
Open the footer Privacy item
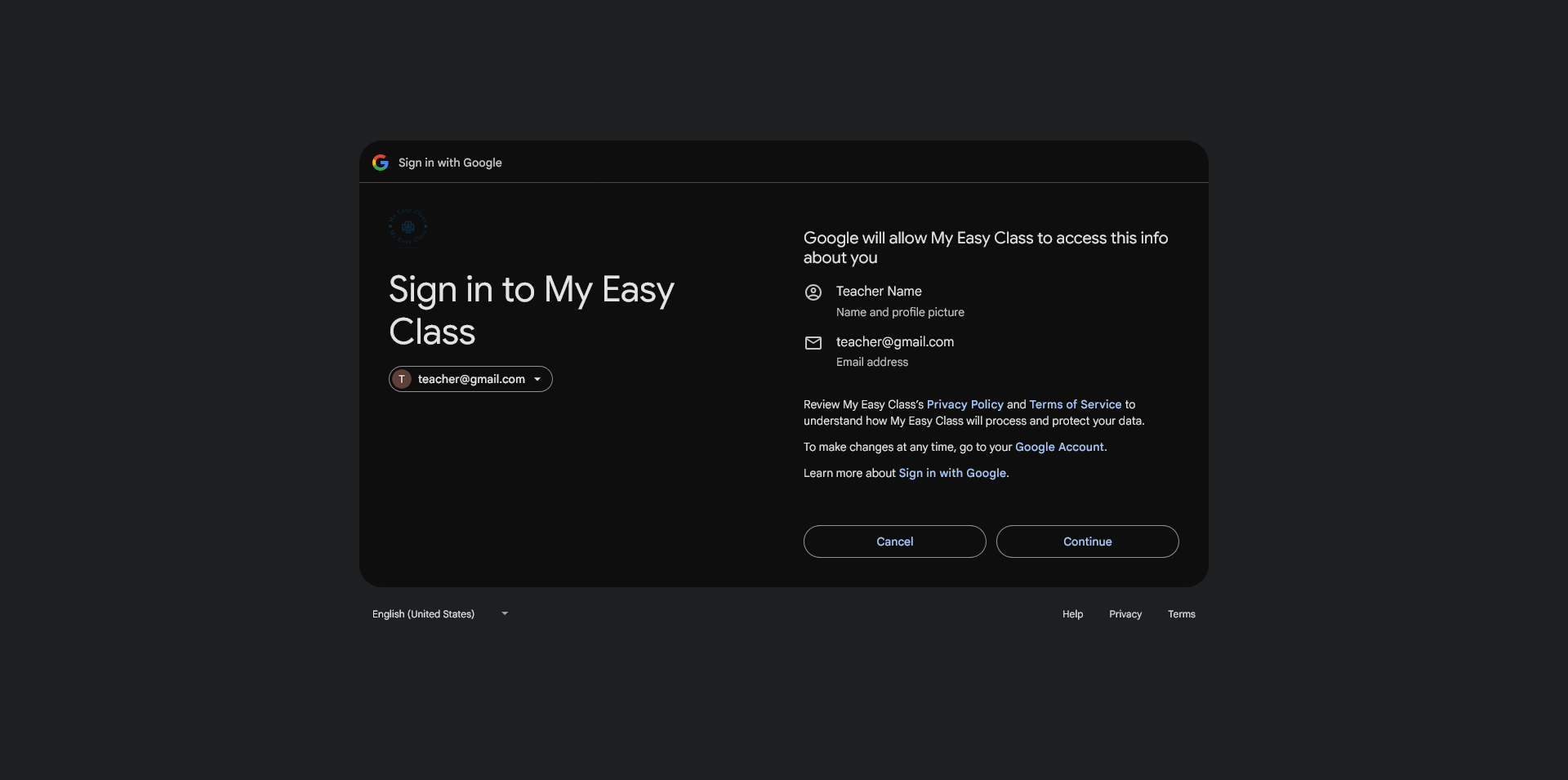coord(1125,614)
